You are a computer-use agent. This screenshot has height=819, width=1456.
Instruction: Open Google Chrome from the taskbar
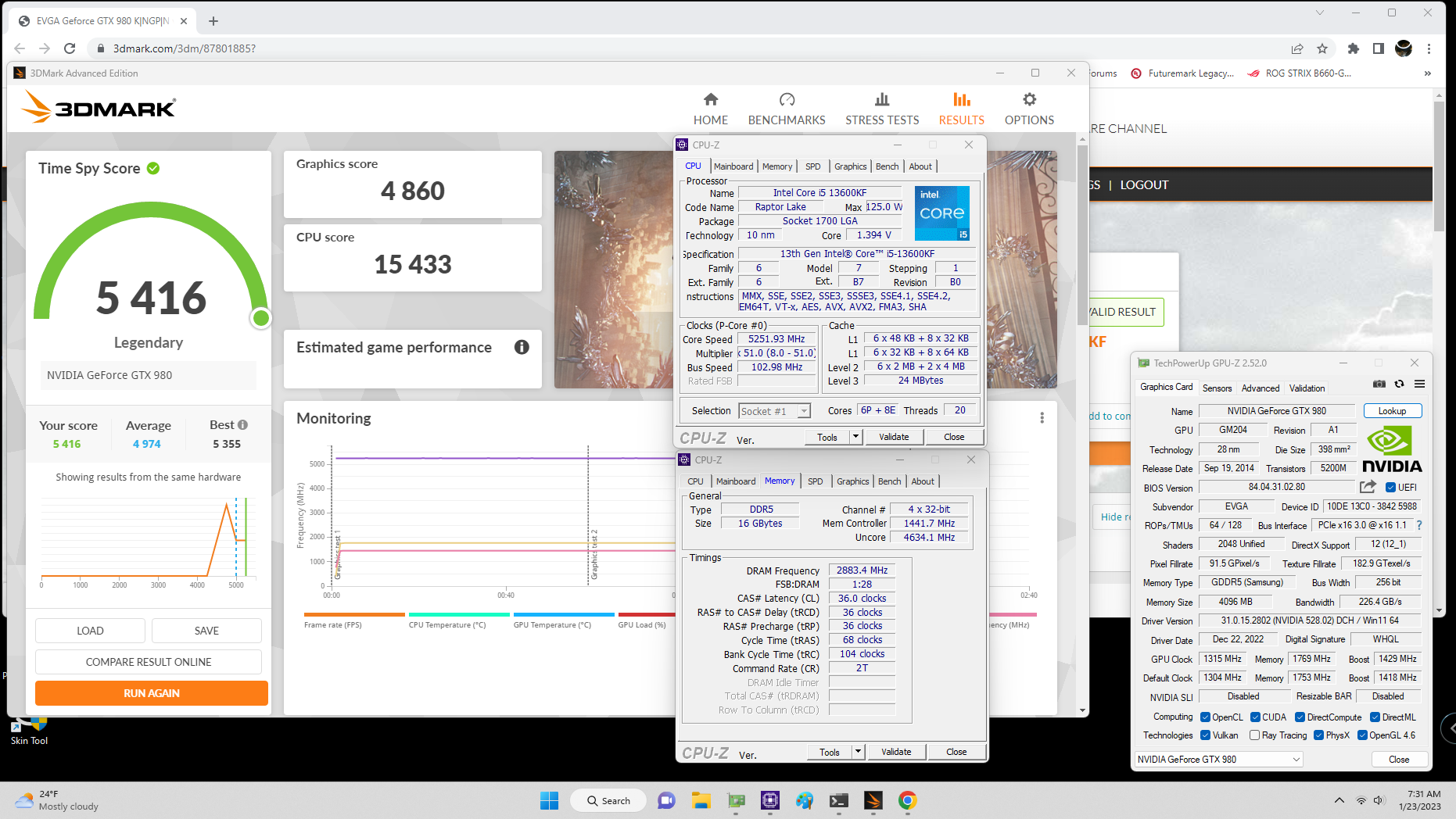(x=907, y=800)
